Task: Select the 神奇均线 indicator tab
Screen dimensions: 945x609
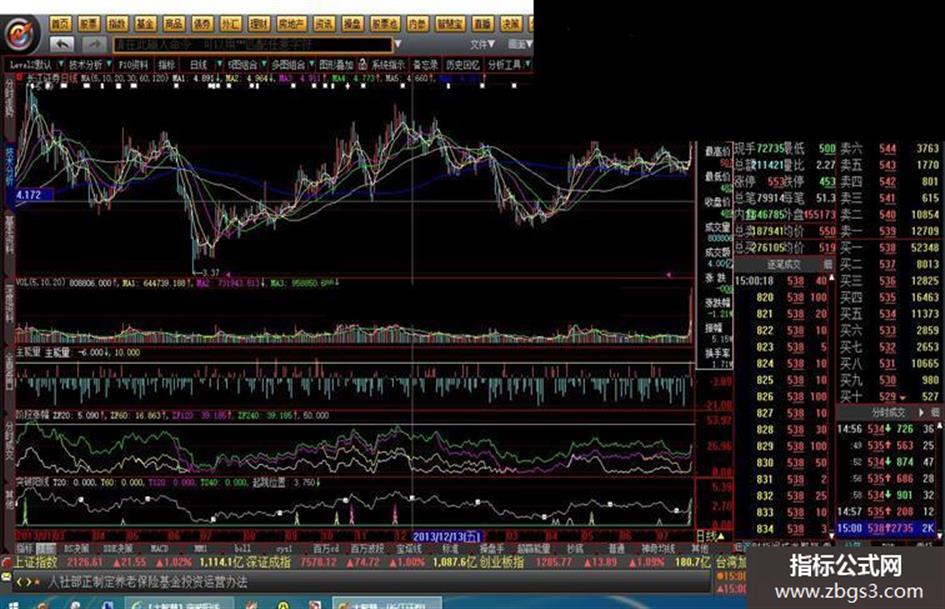Action: tap(658, 549)
